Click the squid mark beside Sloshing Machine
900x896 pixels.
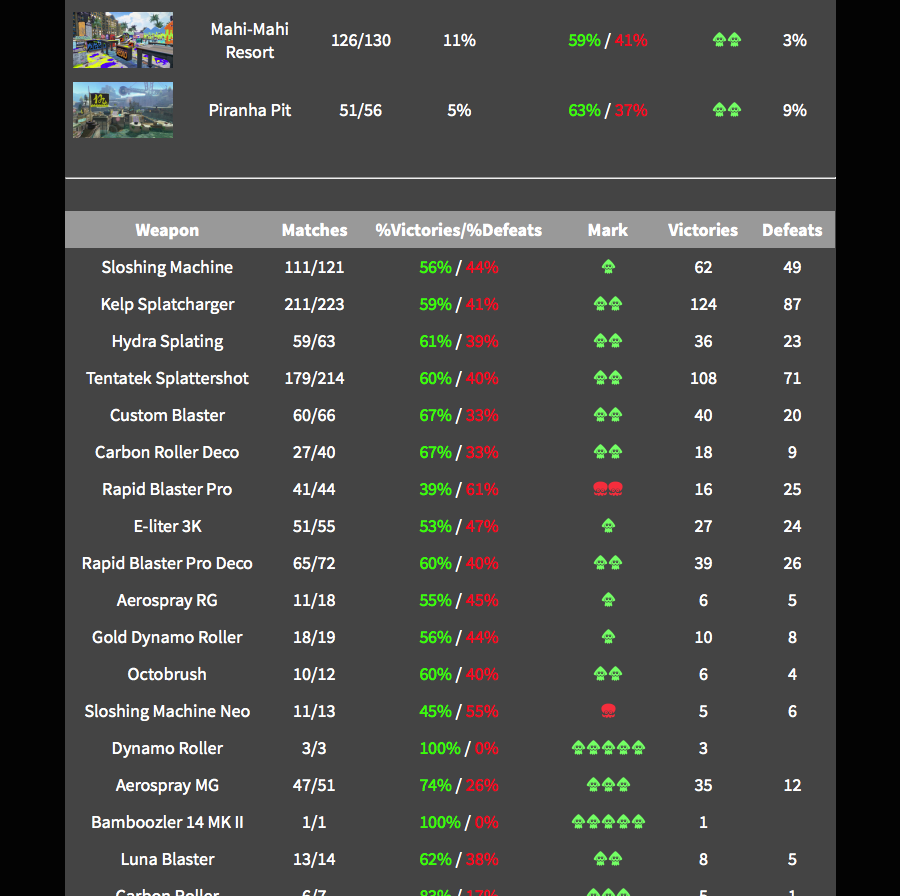coord(607,267)
